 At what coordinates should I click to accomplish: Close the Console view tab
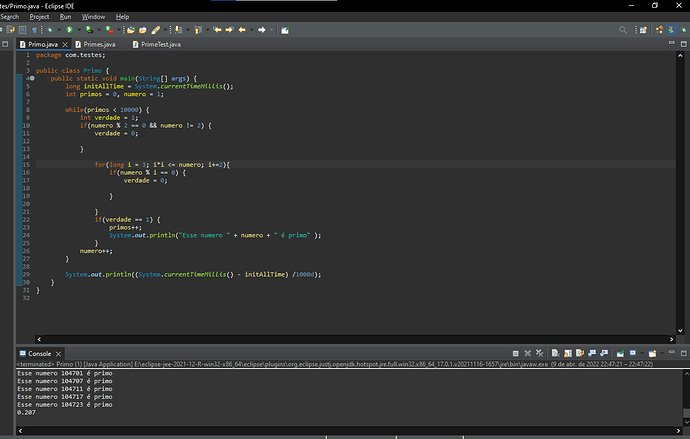click(58, 354)
